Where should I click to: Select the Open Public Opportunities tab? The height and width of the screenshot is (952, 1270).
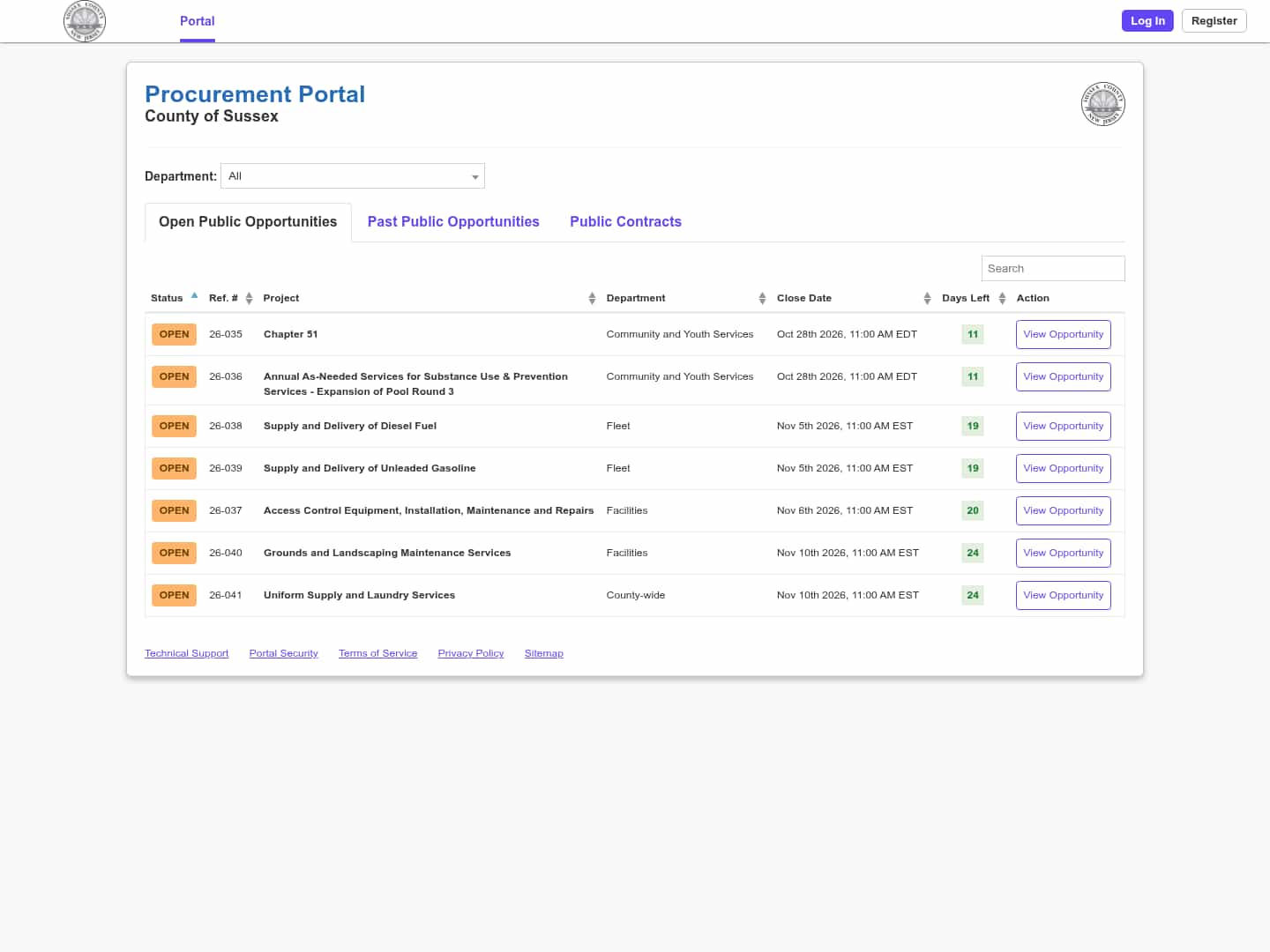[248, 222]
